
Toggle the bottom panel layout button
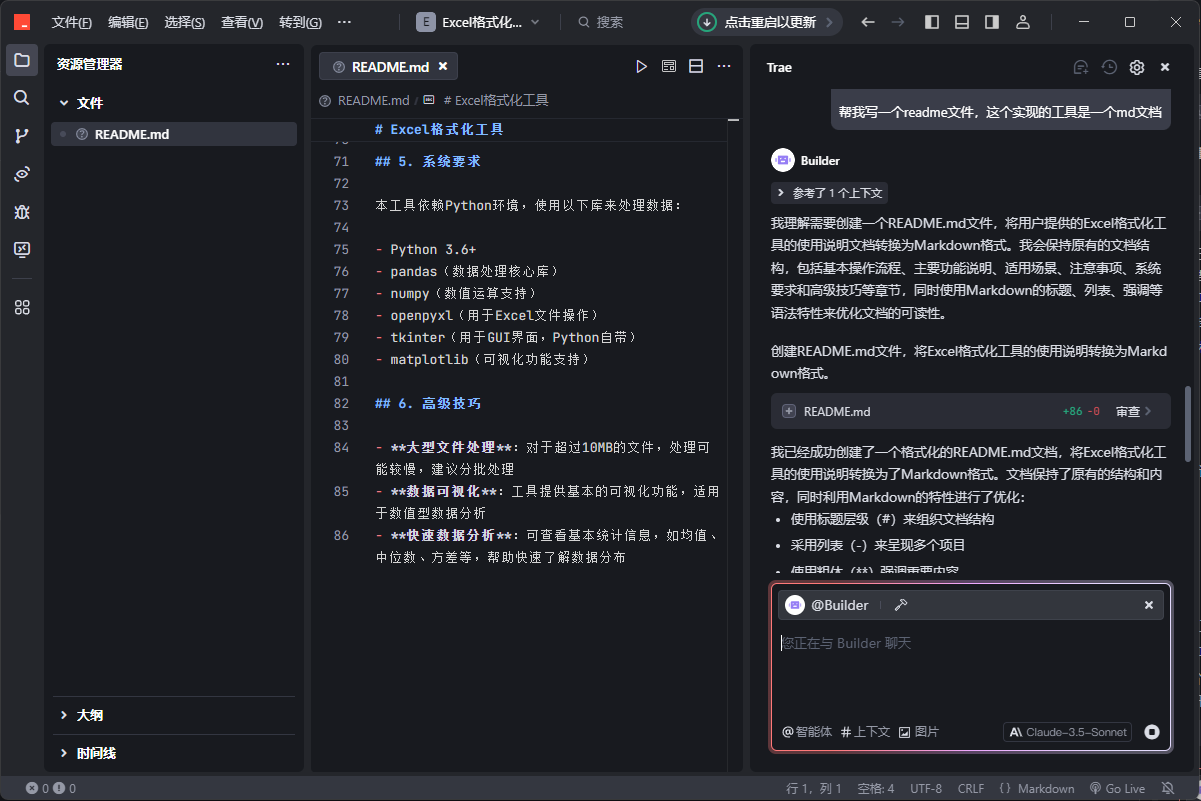coord(962,22)
